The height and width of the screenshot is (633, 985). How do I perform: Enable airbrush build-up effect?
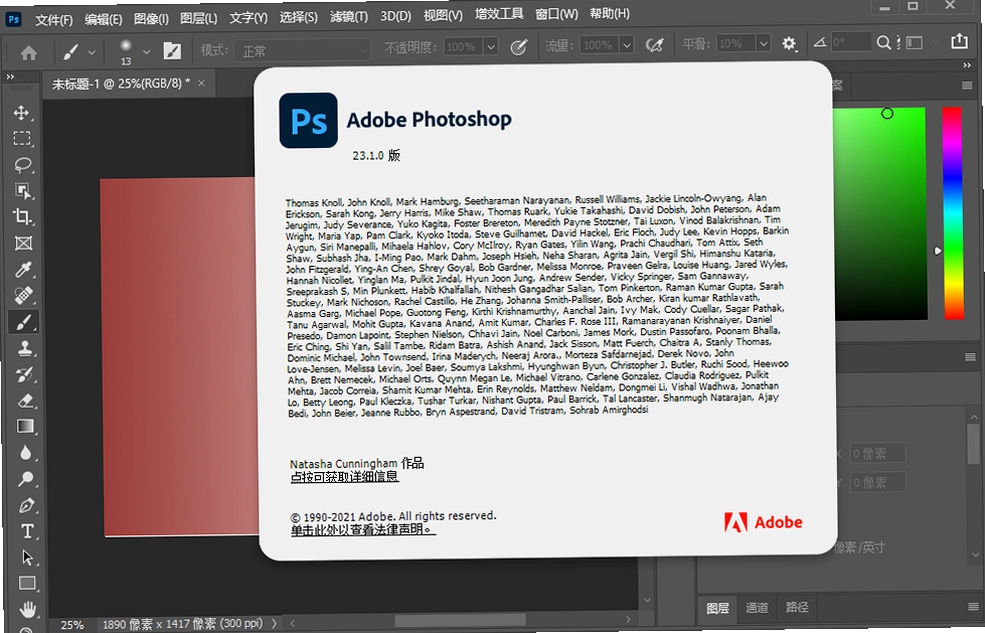coord(655,45)
